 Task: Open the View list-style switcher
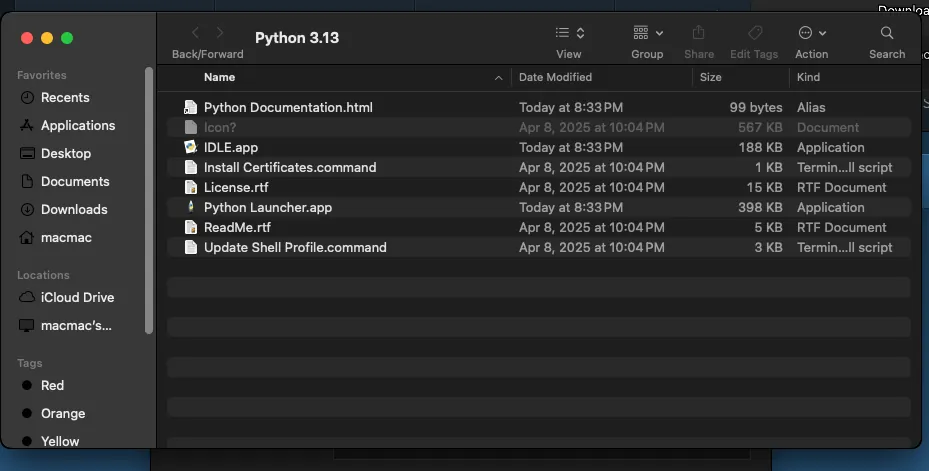[569, 33]
